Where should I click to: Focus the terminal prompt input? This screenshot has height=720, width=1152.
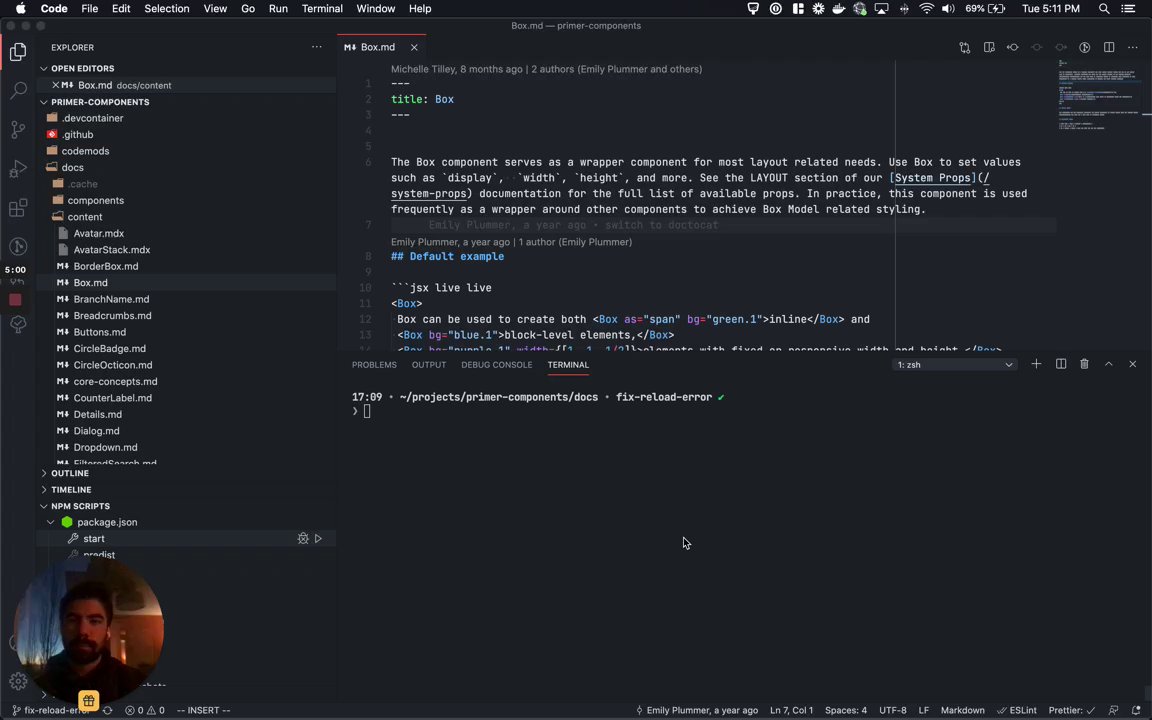point(367,411)
